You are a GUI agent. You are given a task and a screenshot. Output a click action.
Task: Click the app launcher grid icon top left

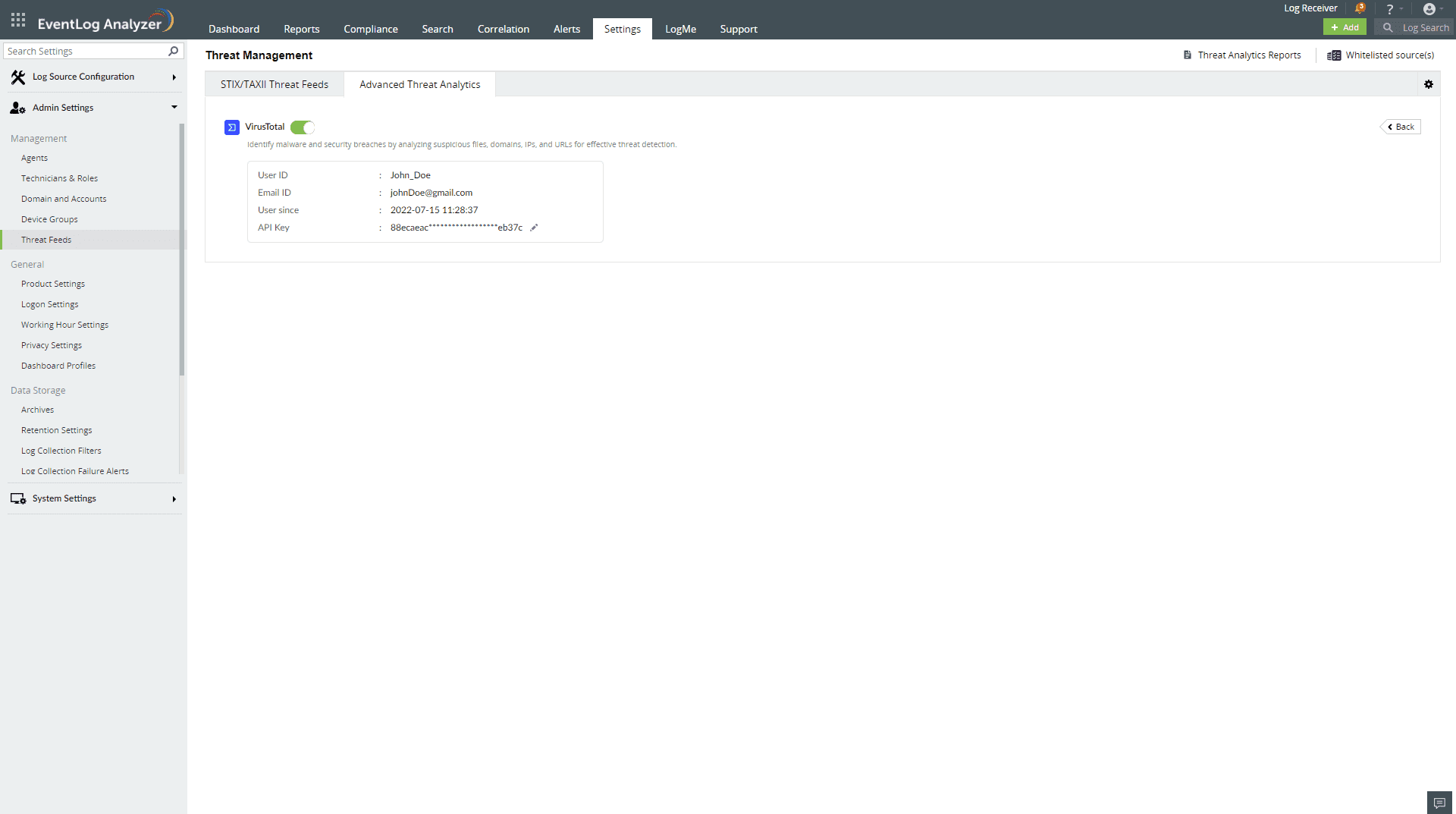[17, 20]
